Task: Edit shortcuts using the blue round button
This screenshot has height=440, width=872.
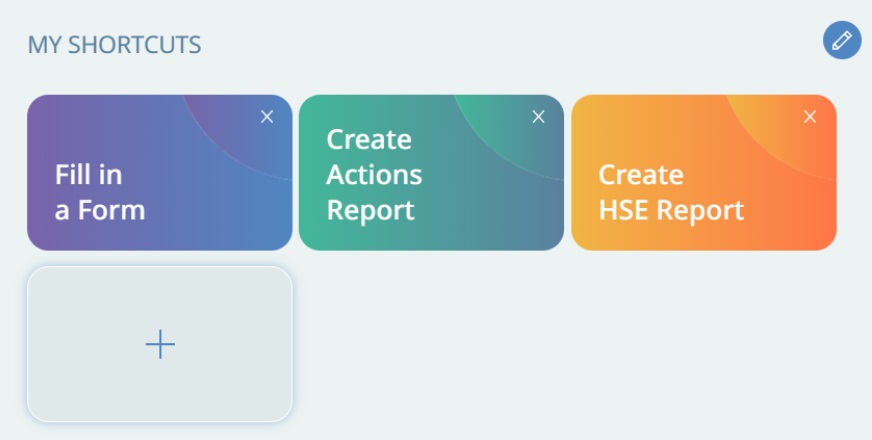Action: point(842,40)
